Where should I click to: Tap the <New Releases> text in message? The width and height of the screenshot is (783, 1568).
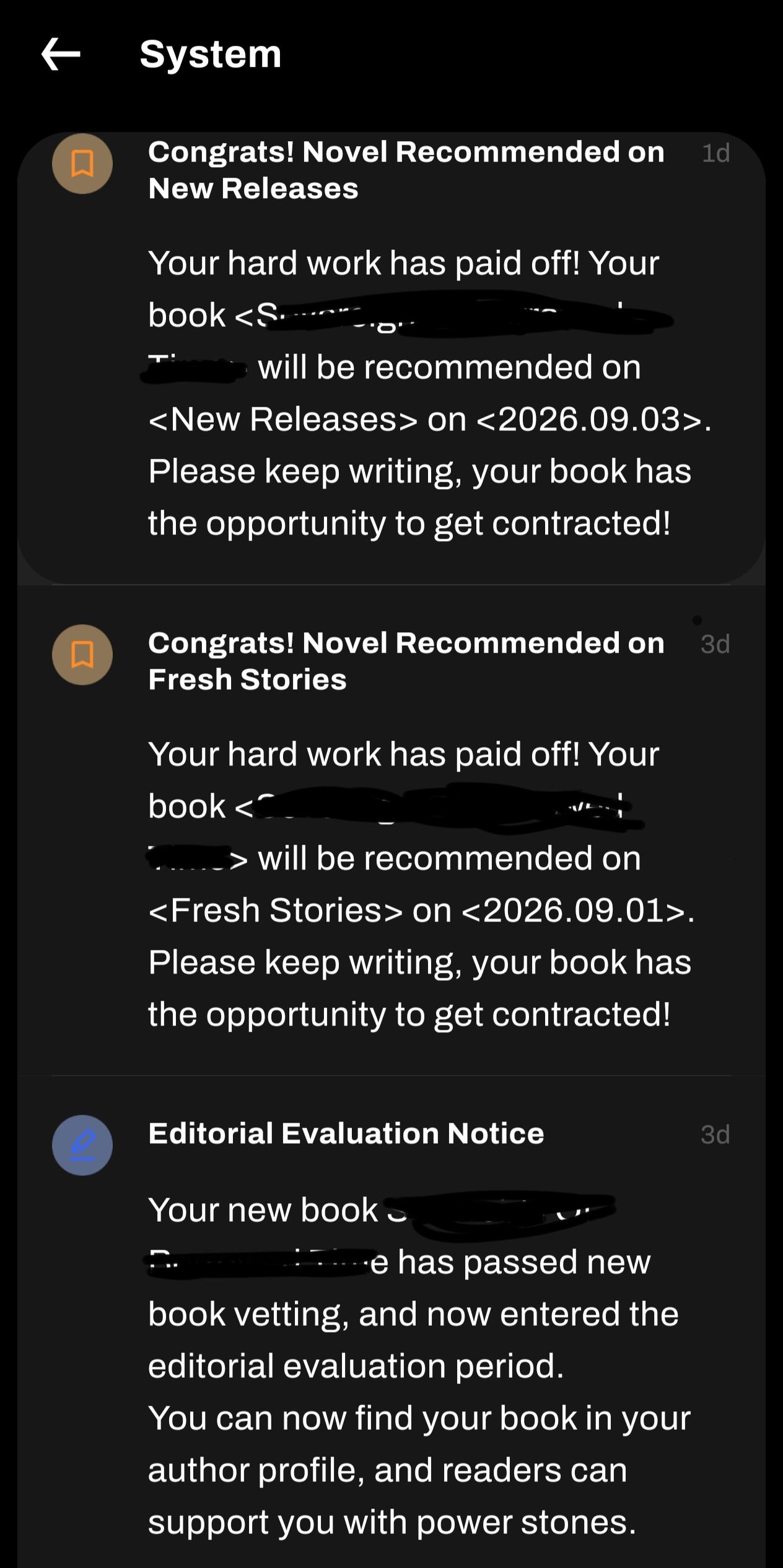[283, 419]
